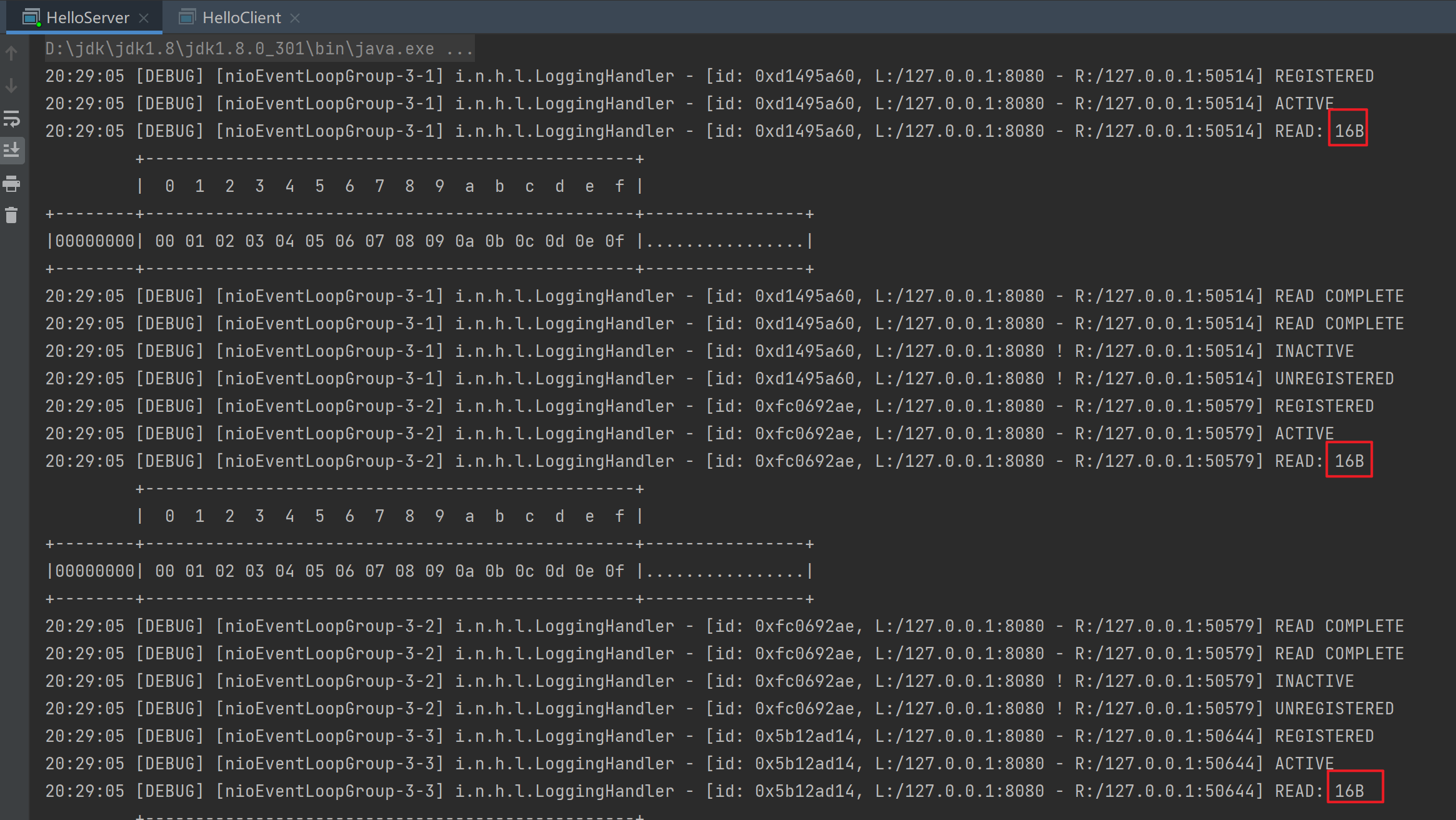Print the console output
1456x820 pixels.
[x=11, y=184]
